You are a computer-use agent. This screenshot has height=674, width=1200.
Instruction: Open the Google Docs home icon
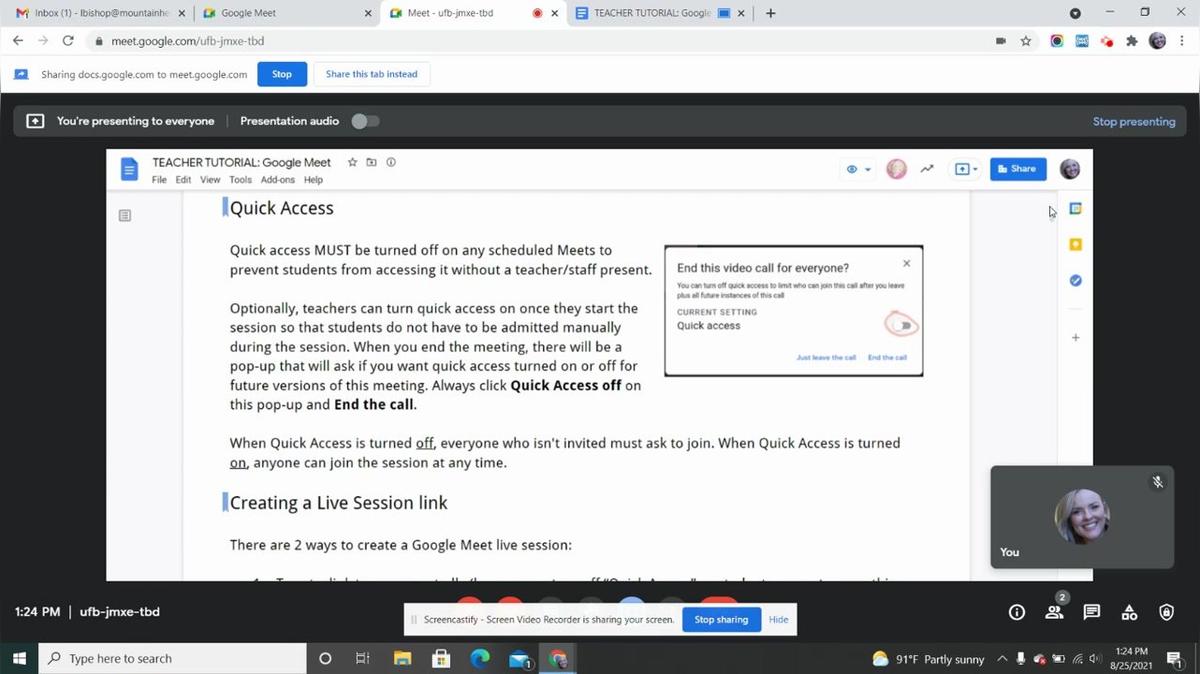click(x=129, y=170)
